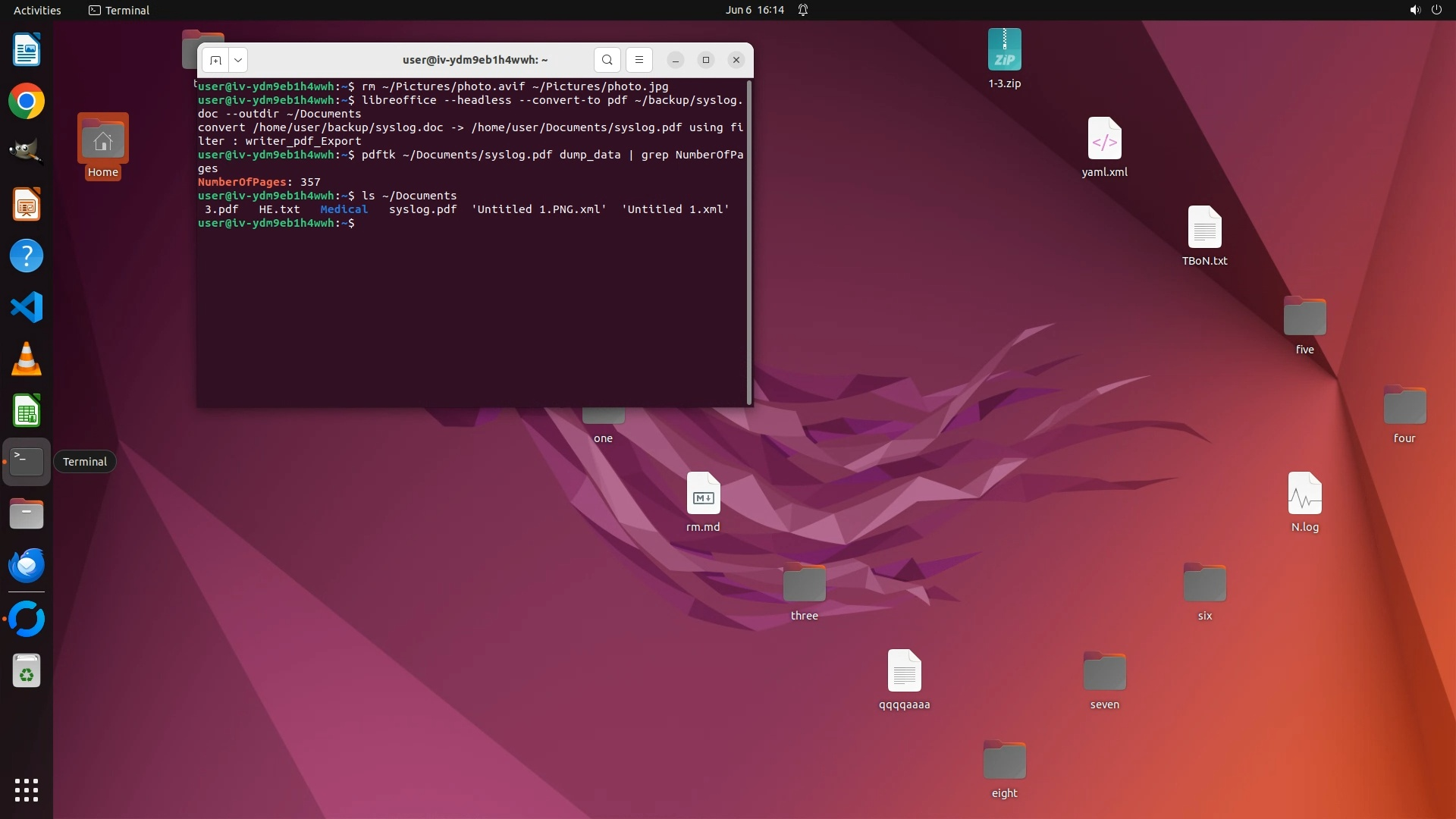Open new tab in terminal
1456x819 pixels.
tap(216, 60)
